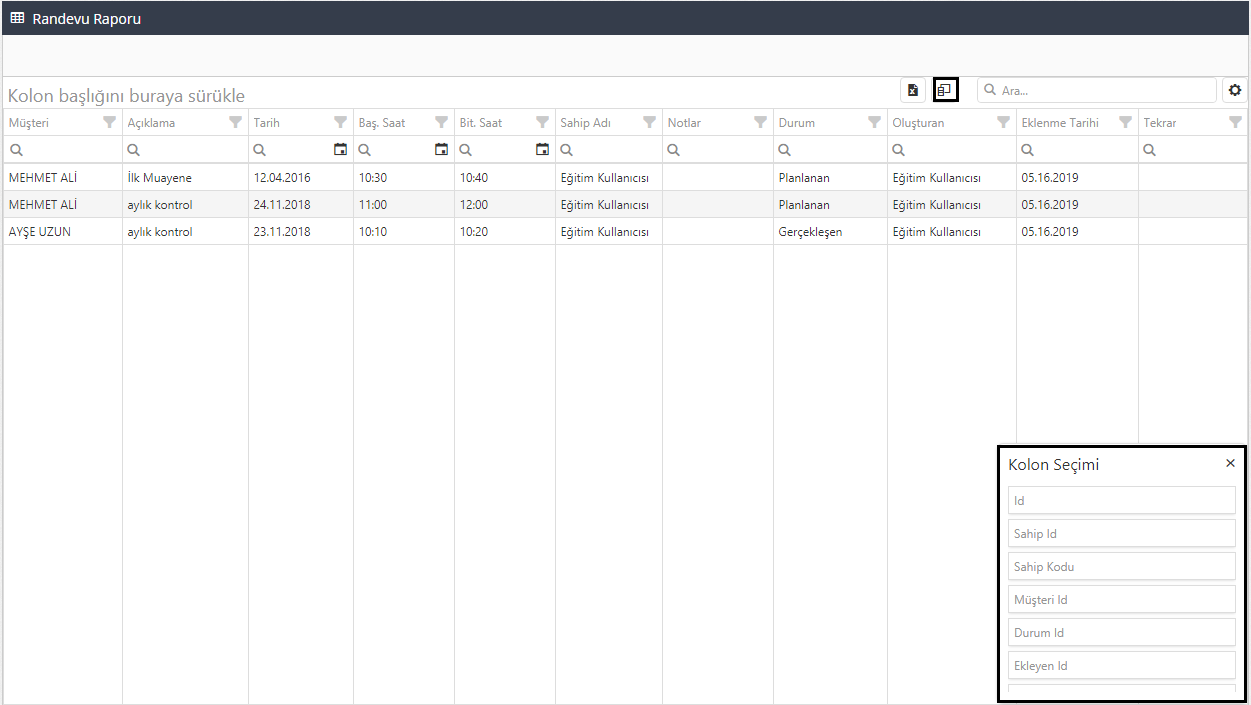Image resolution: width=1251 pixels, height=705 pixels.
Task: Open calendar picker in Bit. Saat filter
Action: (542, 150)
